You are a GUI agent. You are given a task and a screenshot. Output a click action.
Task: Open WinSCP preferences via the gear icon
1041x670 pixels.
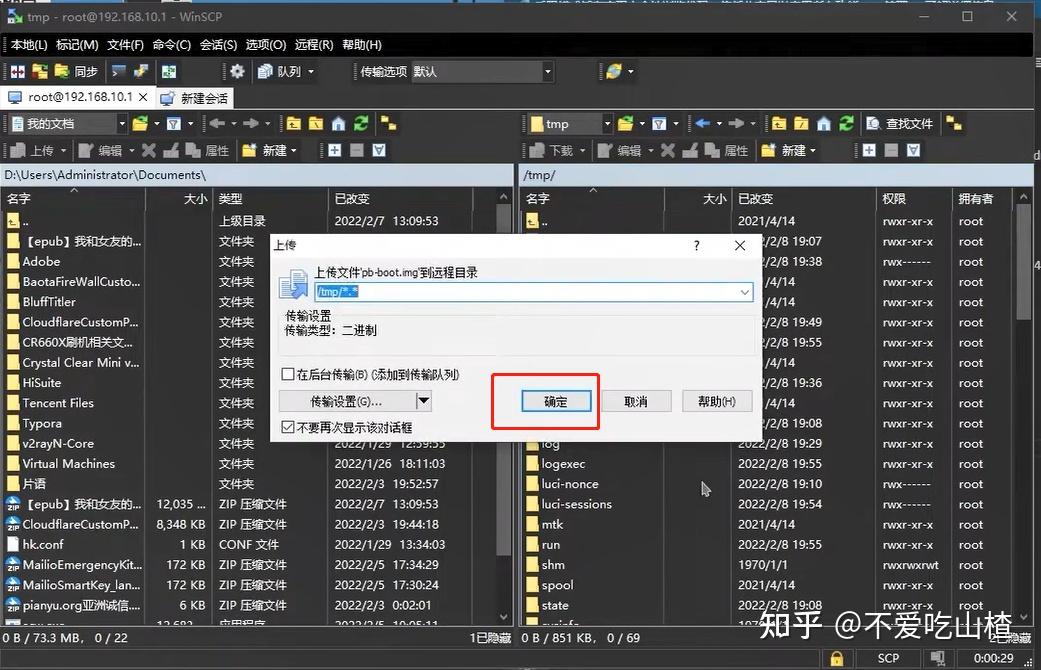(x=237, y=71)
